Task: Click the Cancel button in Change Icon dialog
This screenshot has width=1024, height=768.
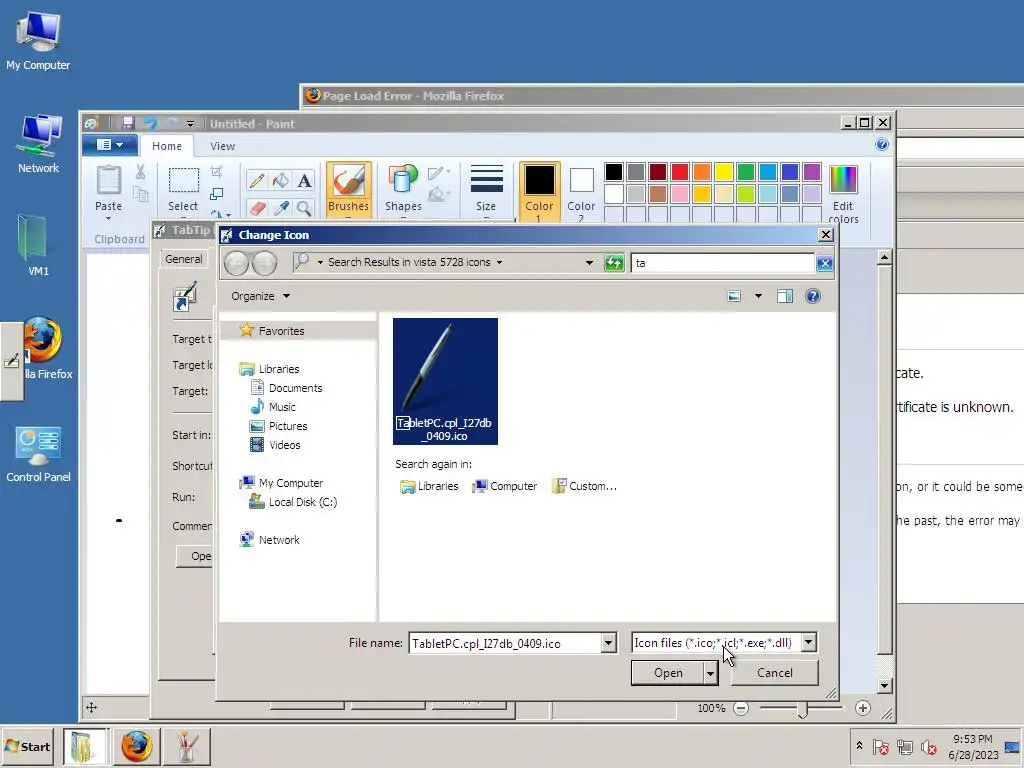Action: pos(775,673)
